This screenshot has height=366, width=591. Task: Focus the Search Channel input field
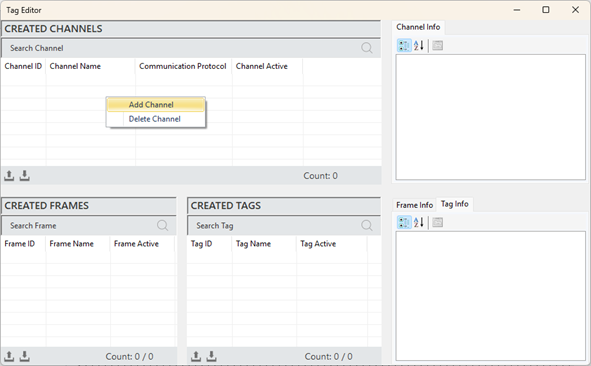(181, 48)
